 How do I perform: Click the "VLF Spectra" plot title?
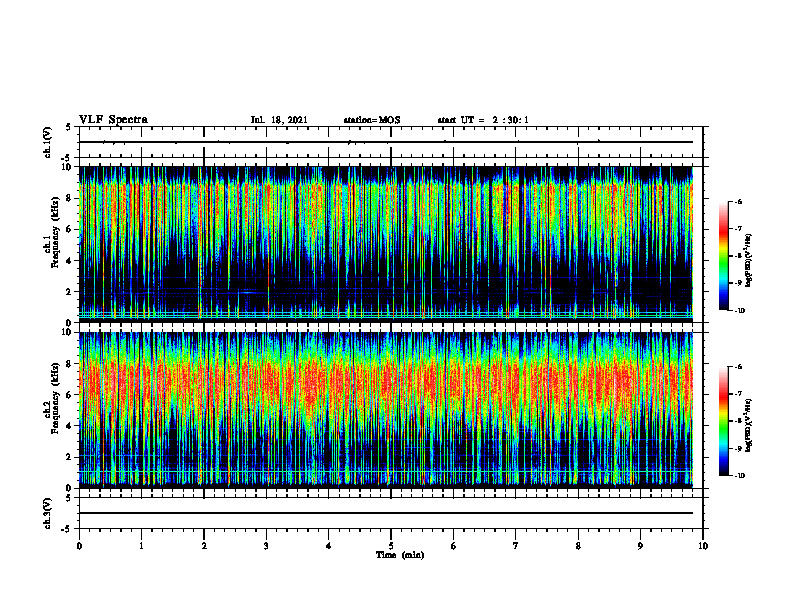(113, 120)
